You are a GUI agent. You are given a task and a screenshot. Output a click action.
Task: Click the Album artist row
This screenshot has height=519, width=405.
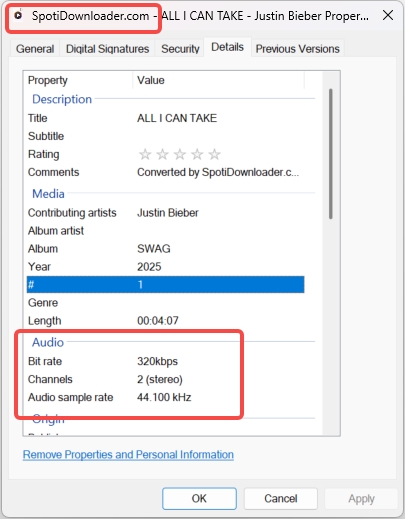coord(165,231)
